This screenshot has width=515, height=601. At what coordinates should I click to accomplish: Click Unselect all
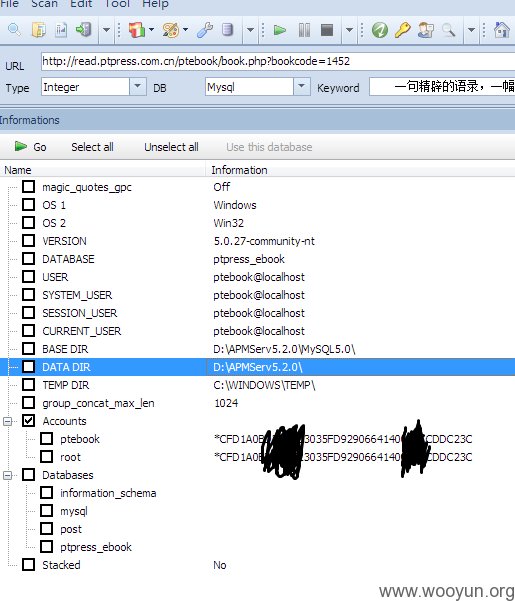point(171,147)
